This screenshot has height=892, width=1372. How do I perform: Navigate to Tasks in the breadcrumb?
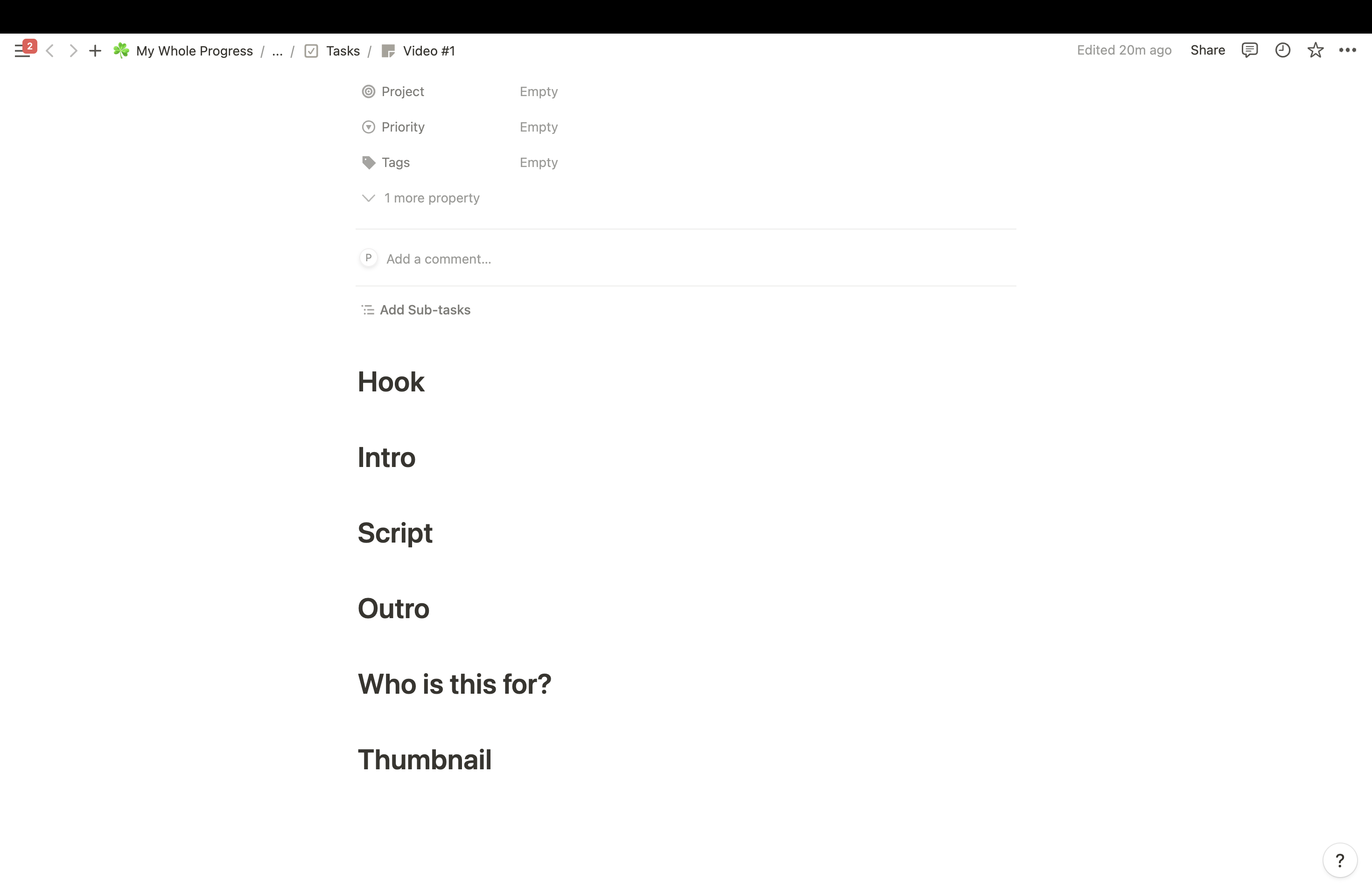[343, 51]
